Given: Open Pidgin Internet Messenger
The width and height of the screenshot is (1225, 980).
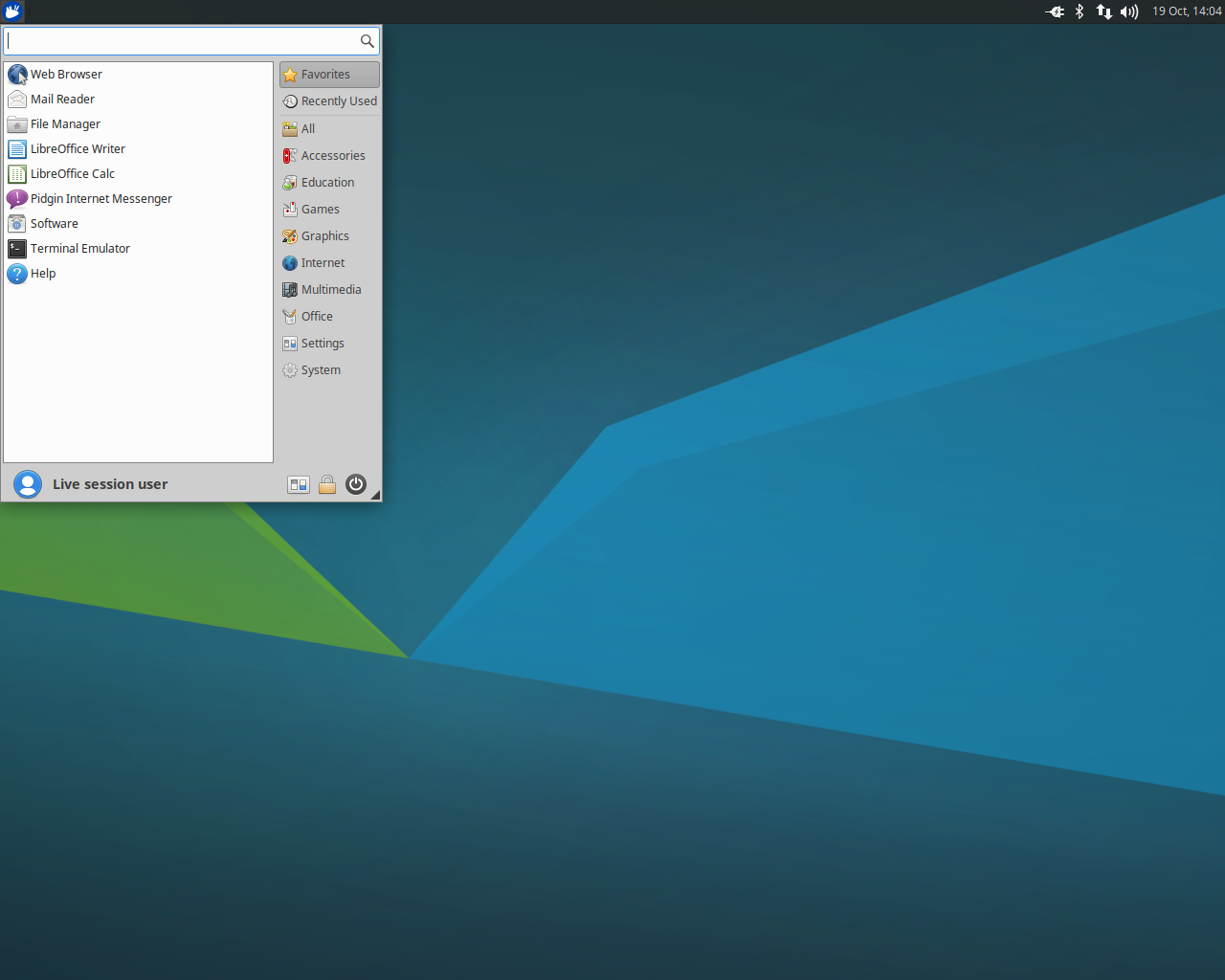Looking at the screenshot, I should pos(138,199).
